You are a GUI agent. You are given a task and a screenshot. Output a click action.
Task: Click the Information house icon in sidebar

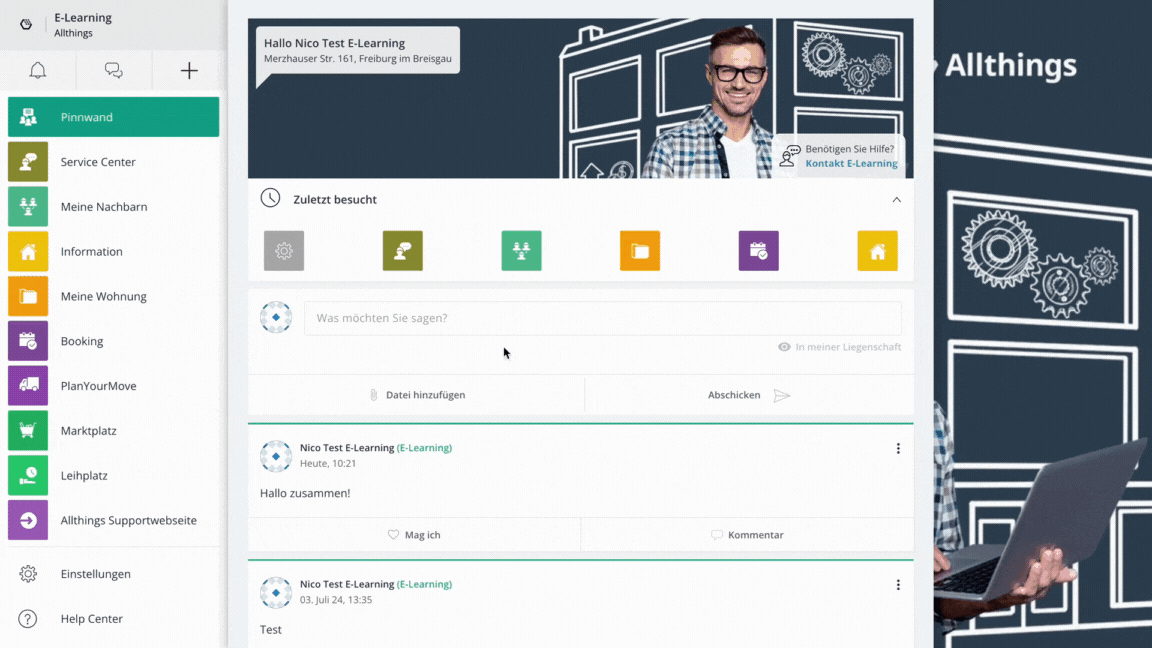28,251
